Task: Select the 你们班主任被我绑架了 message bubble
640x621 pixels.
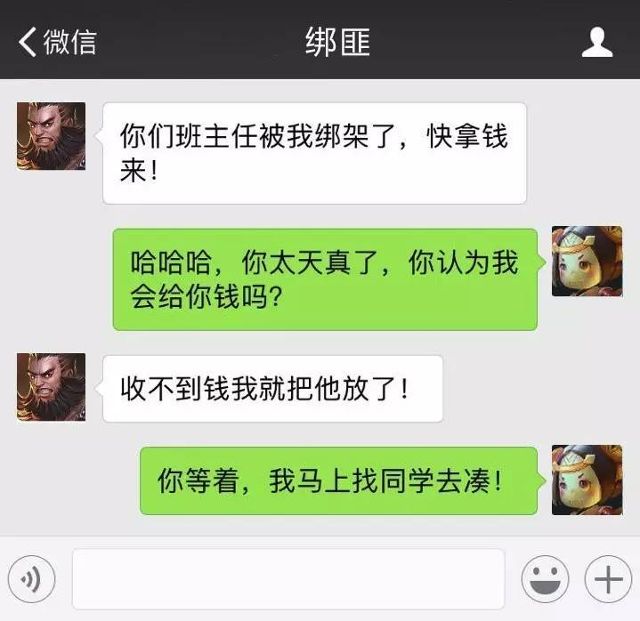Action: (x=314, y=153)
